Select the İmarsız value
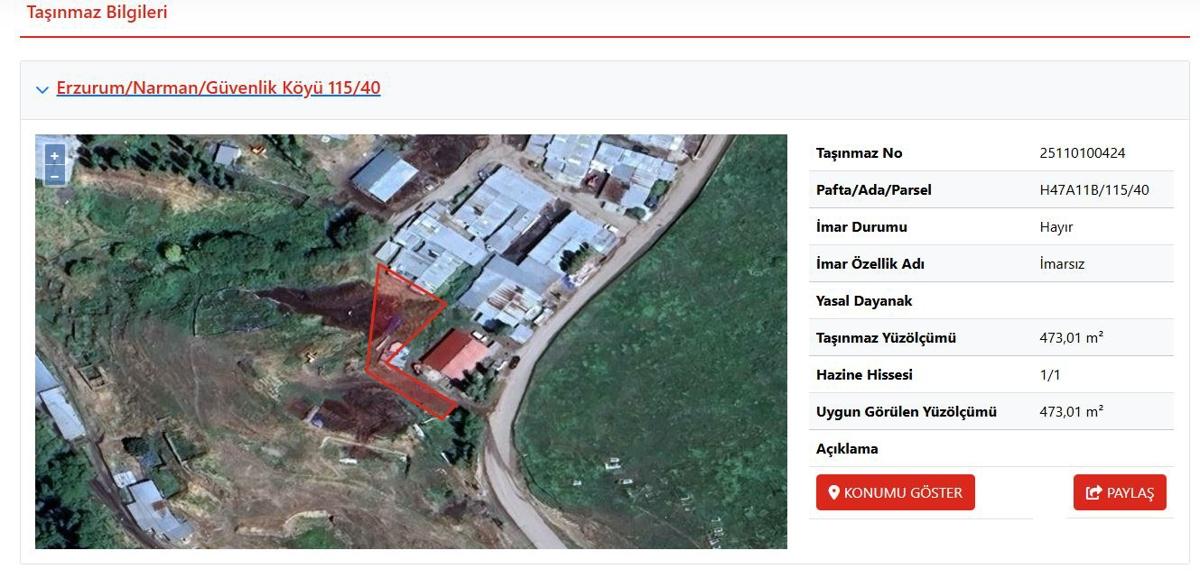Screen dimensions: 1200x578 coord(1062,264)
